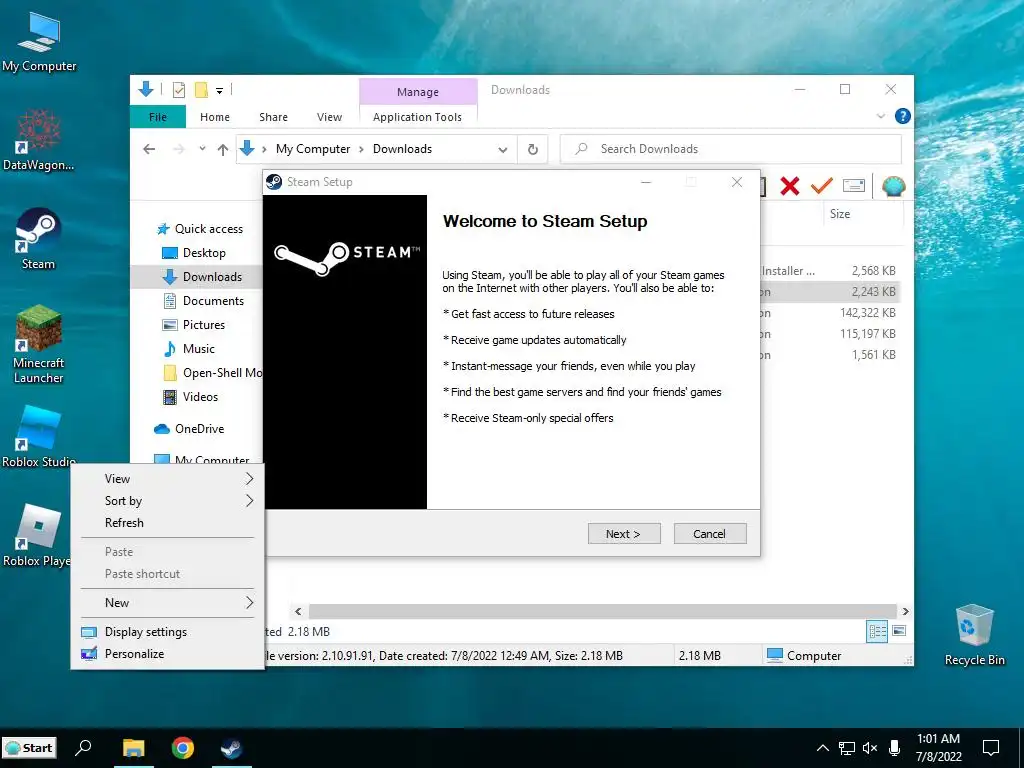
Task: Open Application Tools ribbon tab
Action: pos(417,117)
